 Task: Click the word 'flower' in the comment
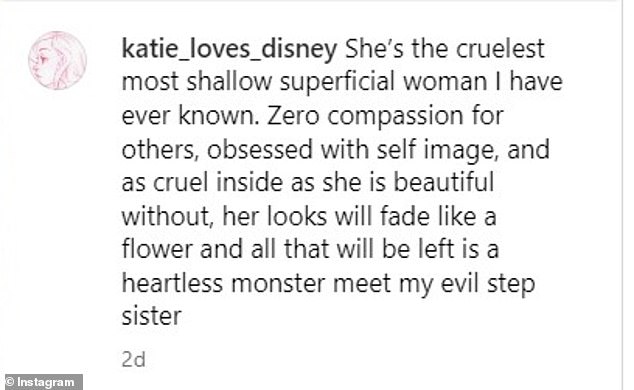tap(157, 249)
